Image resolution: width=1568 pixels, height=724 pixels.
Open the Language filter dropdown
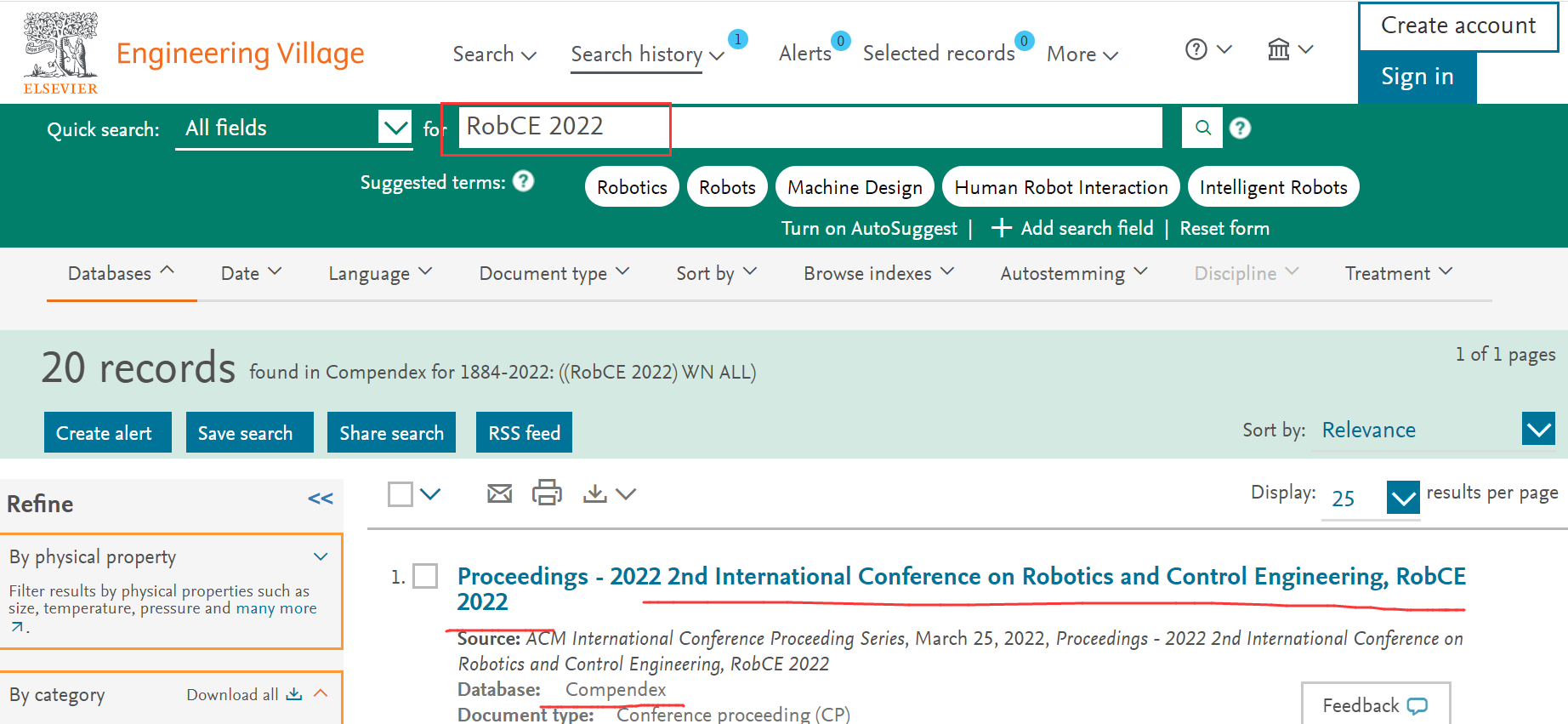click(x=380, y=273)
